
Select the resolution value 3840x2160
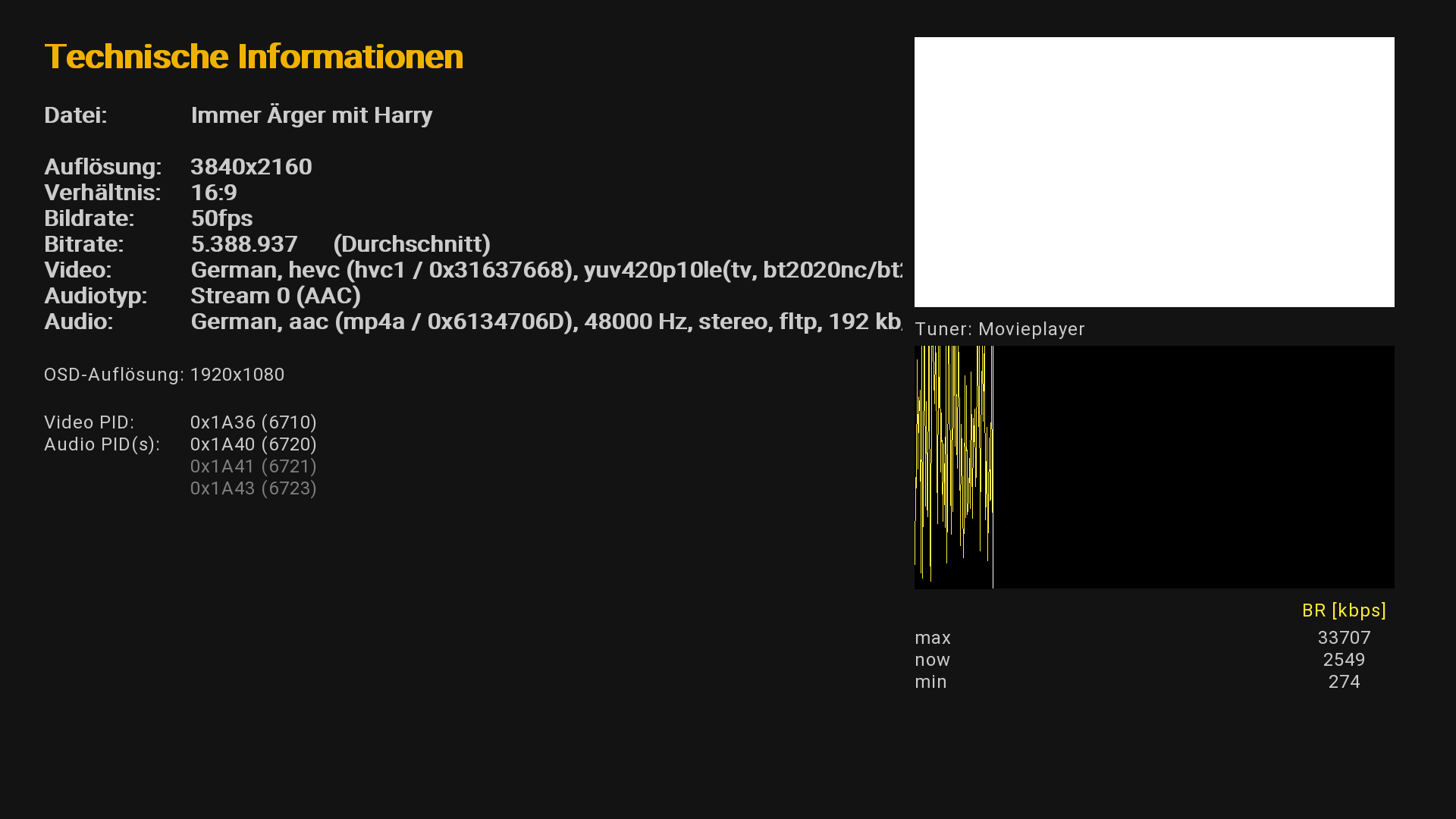(x=251, y=167)
